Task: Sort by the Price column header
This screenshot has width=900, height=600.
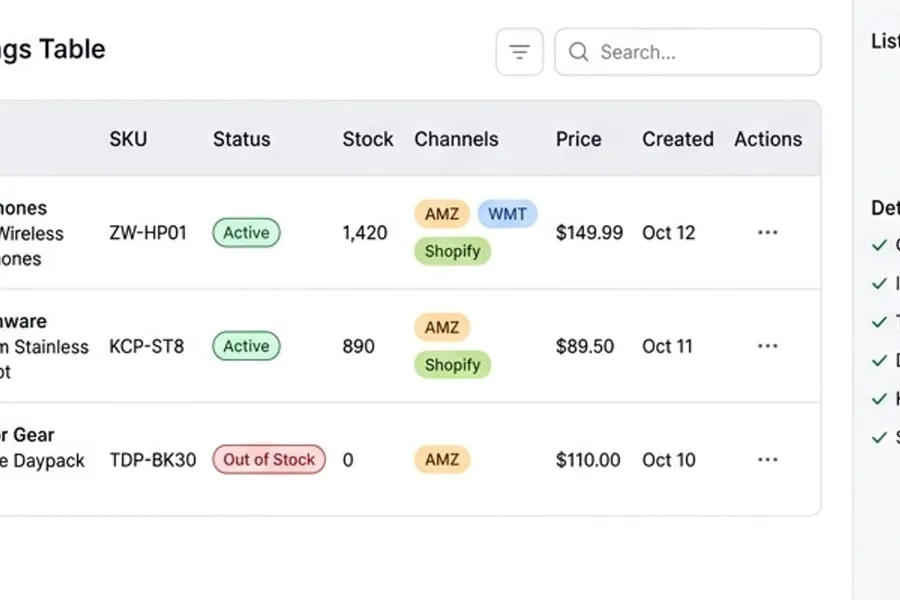Action: [x=578, y=139]
